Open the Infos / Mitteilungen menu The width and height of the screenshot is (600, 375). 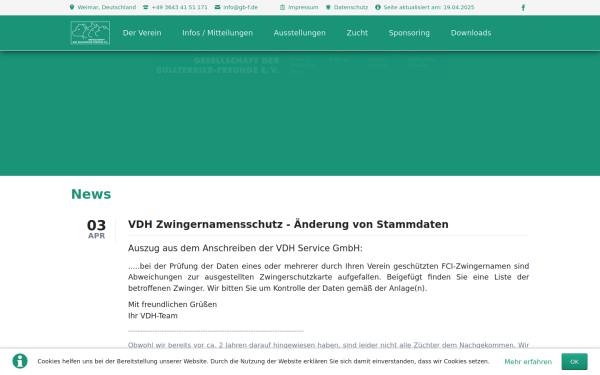(x=217, y=33)
